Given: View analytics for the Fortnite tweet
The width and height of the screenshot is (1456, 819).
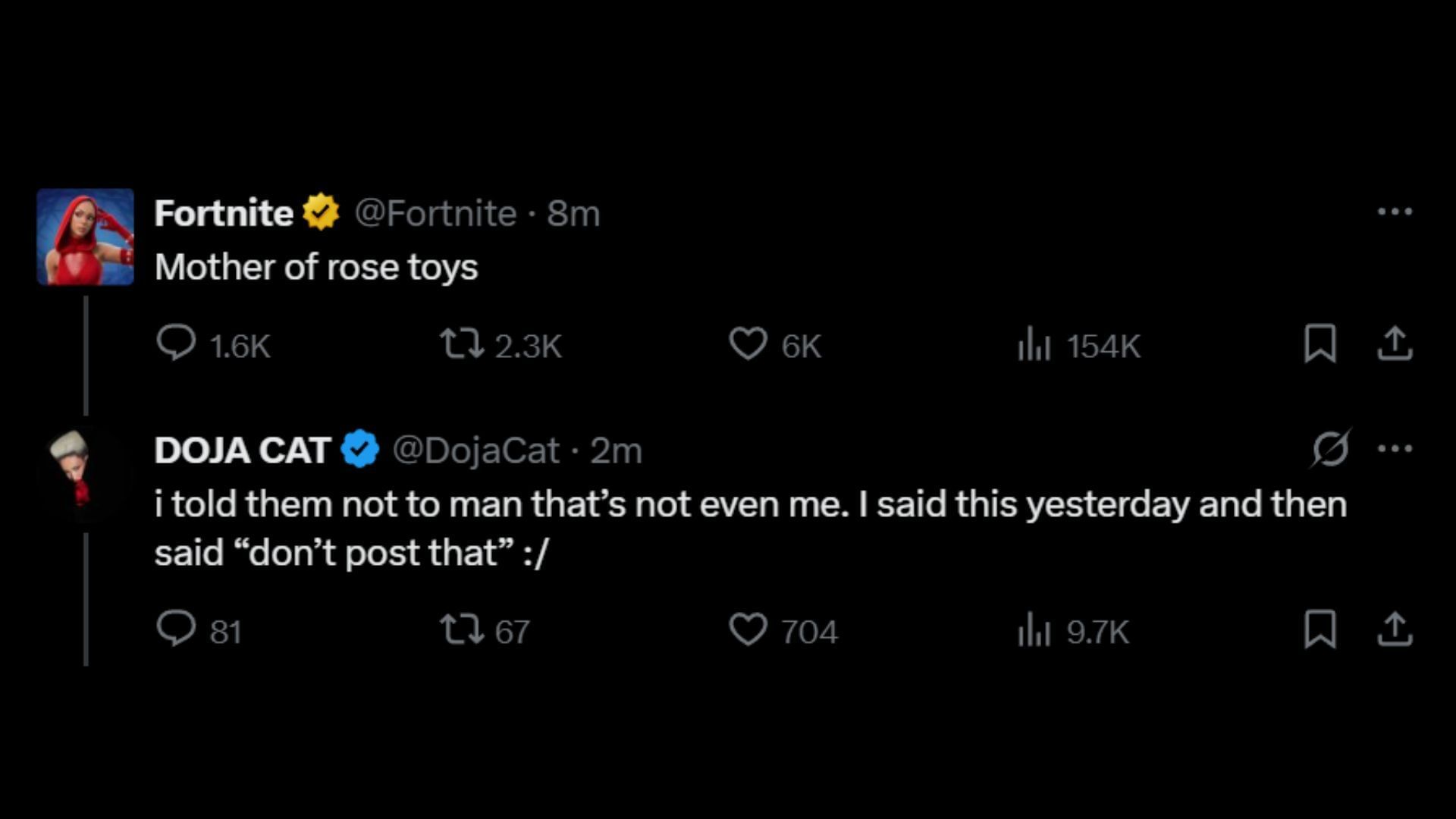Looking at the screenshot, I should [x=1034, y=345].
